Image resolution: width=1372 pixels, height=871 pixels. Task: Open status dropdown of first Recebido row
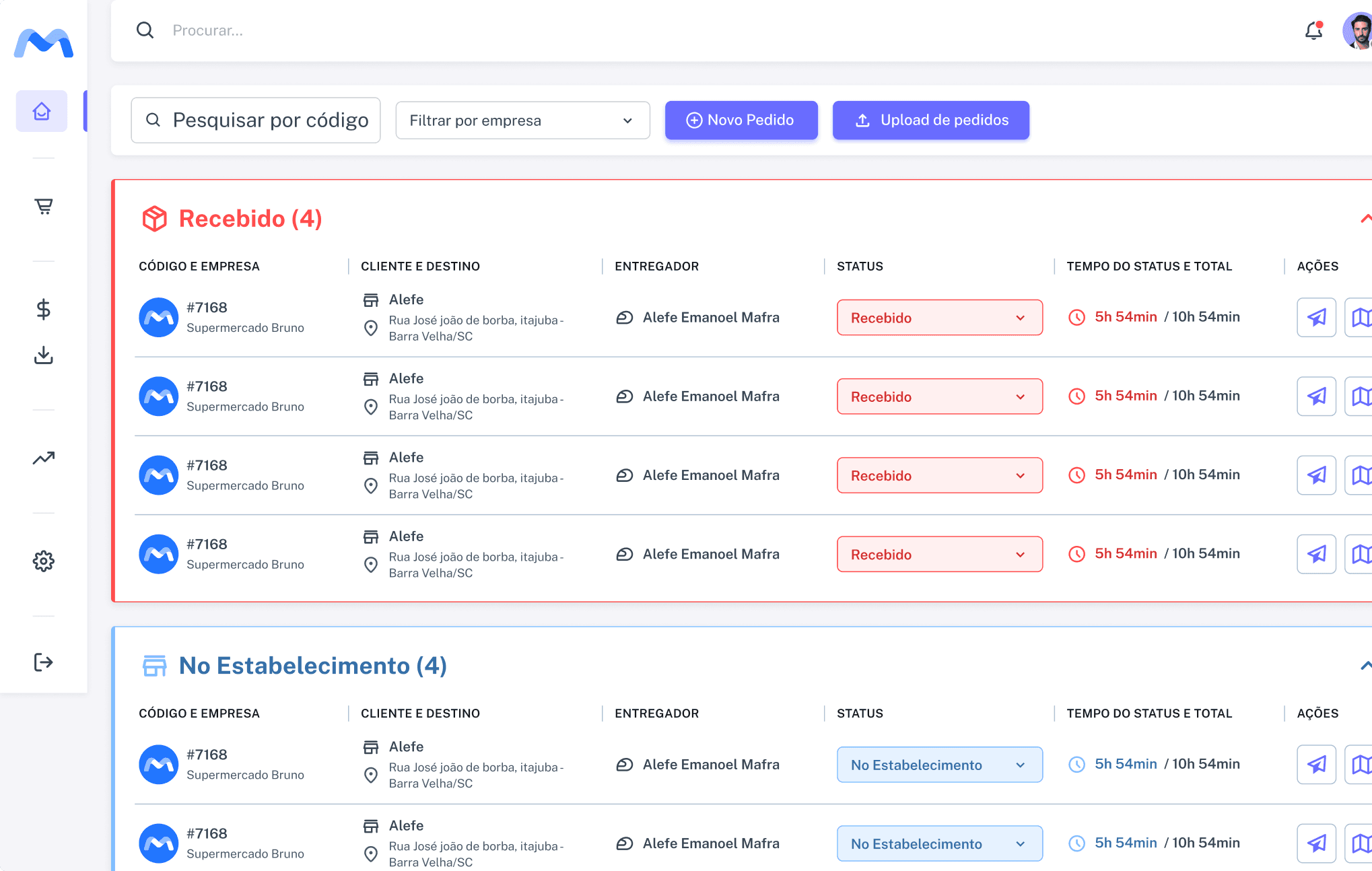click(939, 318)
